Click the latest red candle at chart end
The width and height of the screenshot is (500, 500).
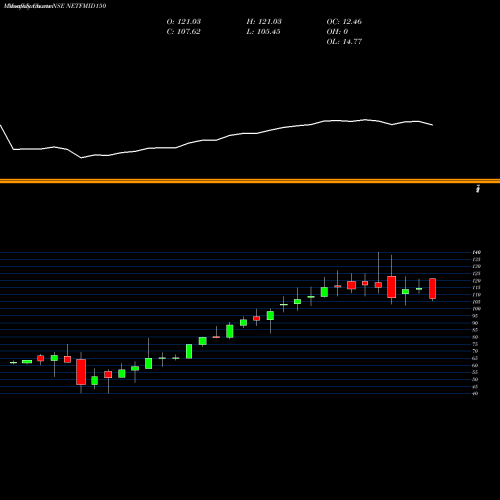pos(432,289)
